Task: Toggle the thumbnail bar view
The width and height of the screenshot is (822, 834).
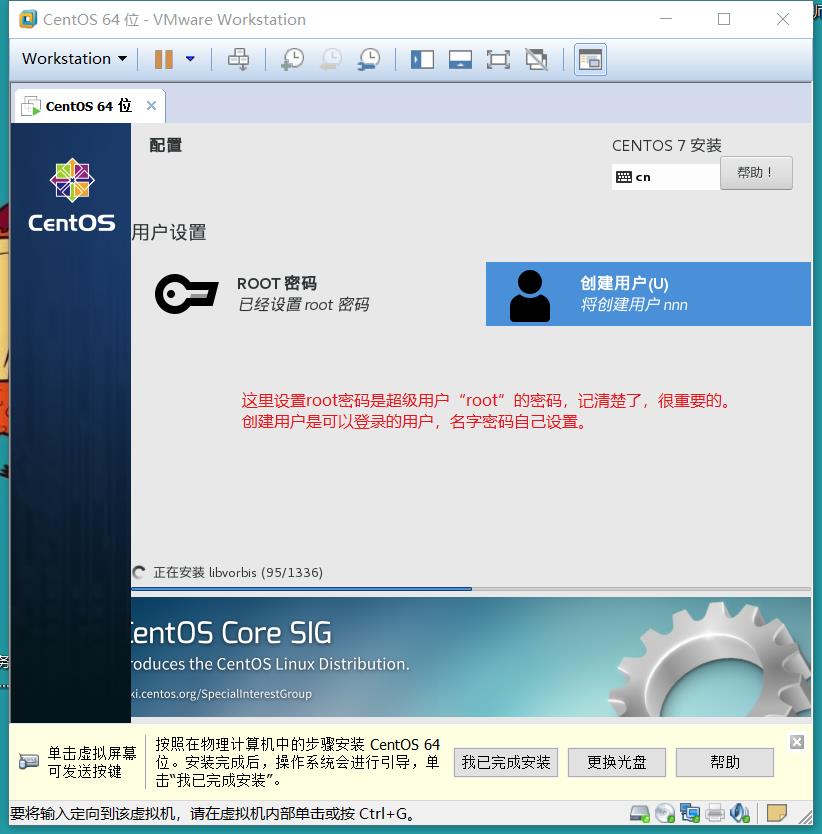Action: 460,59
